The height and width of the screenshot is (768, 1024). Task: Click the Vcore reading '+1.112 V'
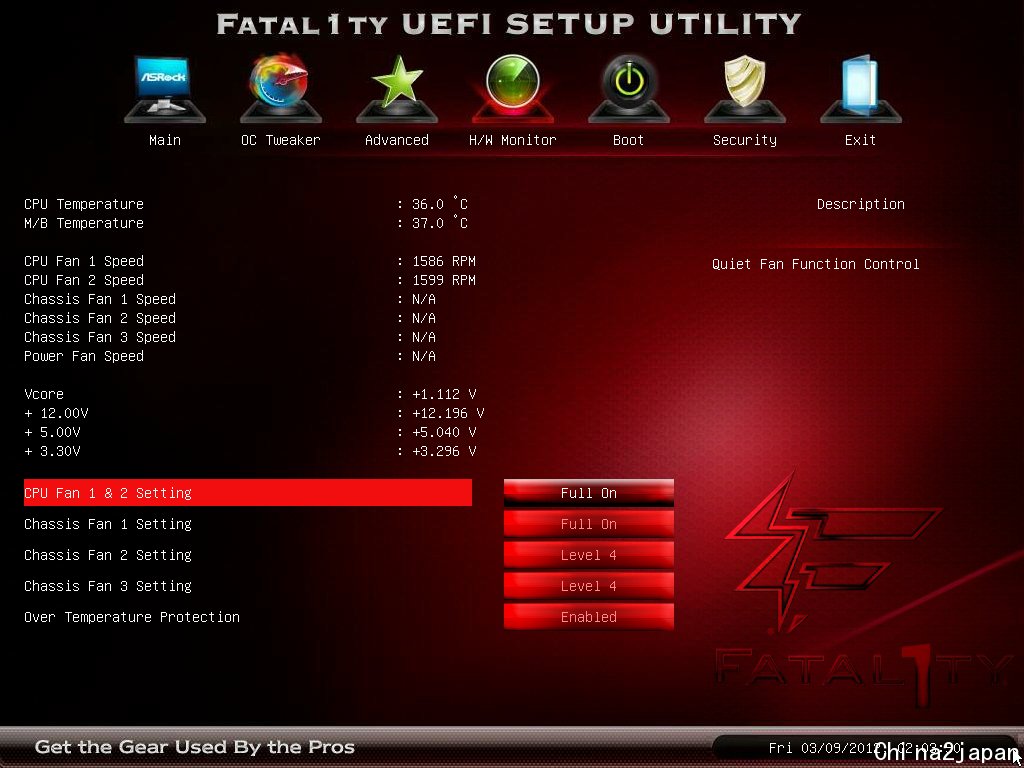(444, 394)
